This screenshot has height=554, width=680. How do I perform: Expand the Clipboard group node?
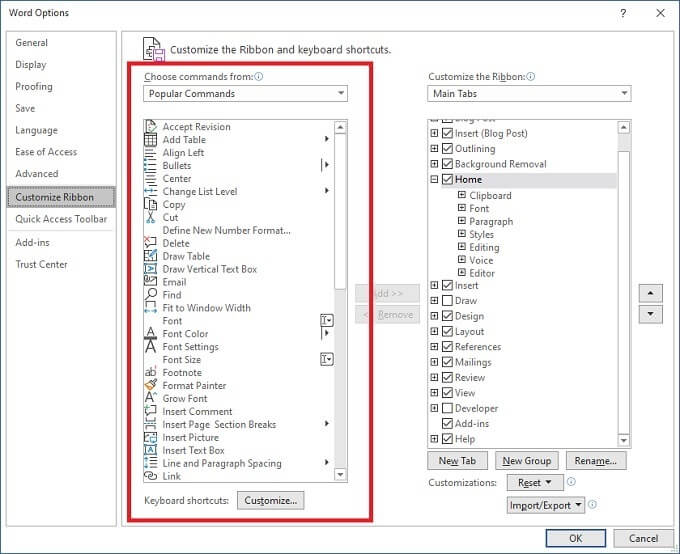coord(462,195)
